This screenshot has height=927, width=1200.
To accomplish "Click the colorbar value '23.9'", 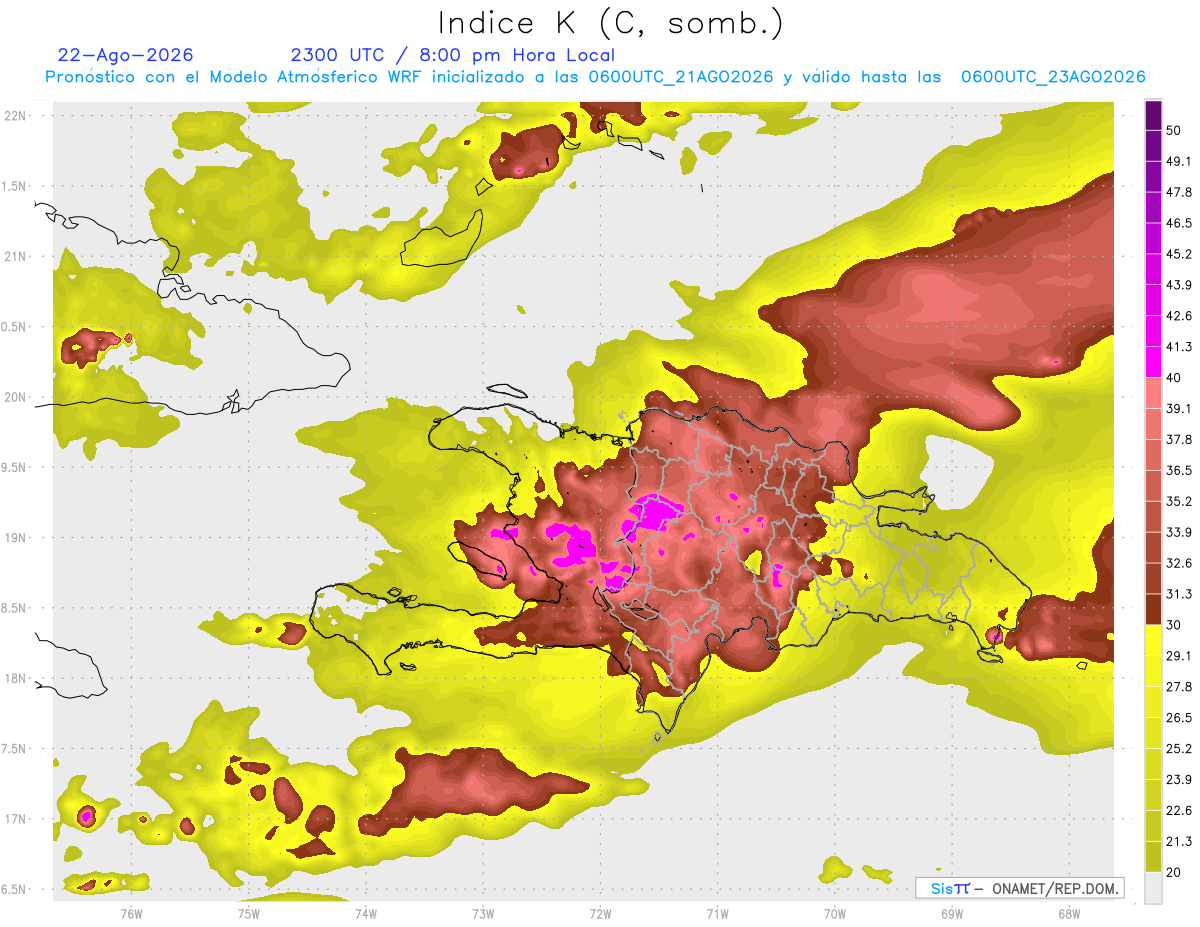I will pos(1178,780).
